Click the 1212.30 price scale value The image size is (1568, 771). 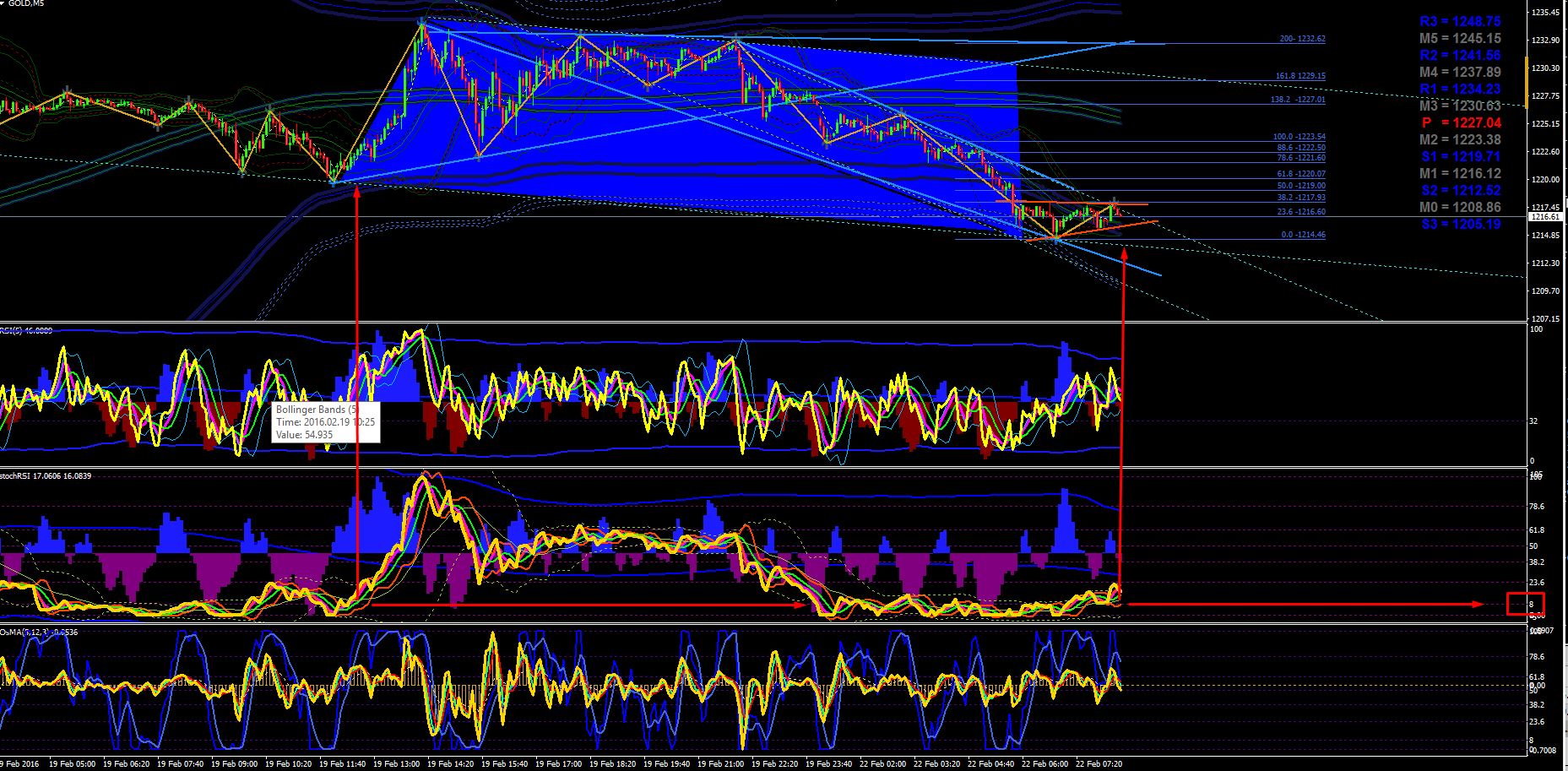tap(1545, 263)
